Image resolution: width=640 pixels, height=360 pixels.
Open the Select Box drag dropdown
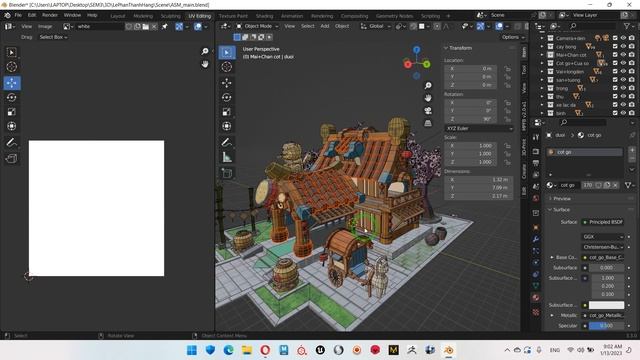tap(53, 37)
